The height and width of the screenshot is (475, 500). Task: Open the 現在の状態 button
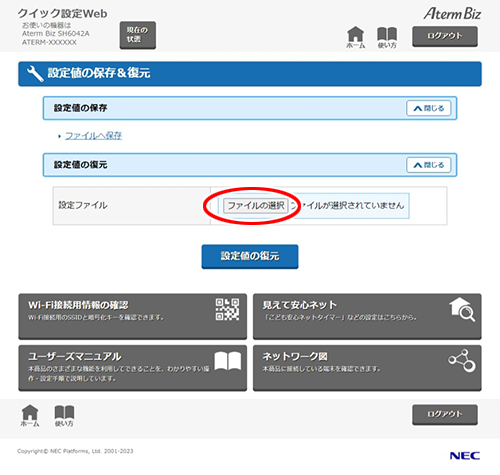(138, 35)
